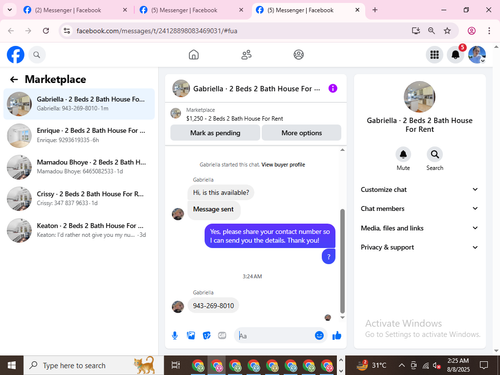Mute this conversation with the bell
Screen dimensions: 500x375
[403, 154]
